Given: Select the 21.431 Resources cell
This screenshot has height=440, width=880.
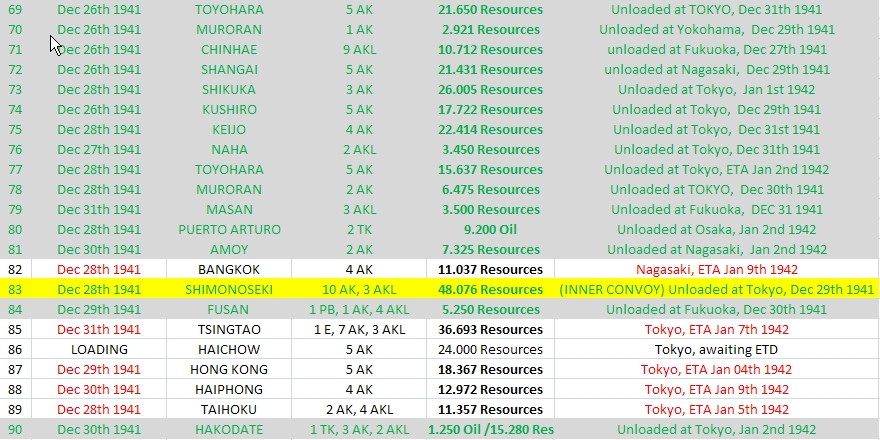Looking at the screenshot, I should pos(491,70).
